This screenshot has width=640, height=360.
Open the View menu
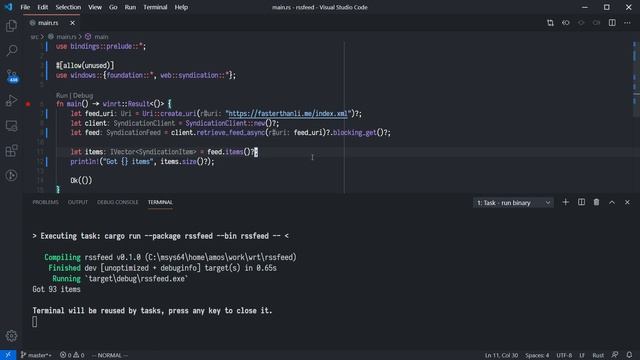coord(95,7)
